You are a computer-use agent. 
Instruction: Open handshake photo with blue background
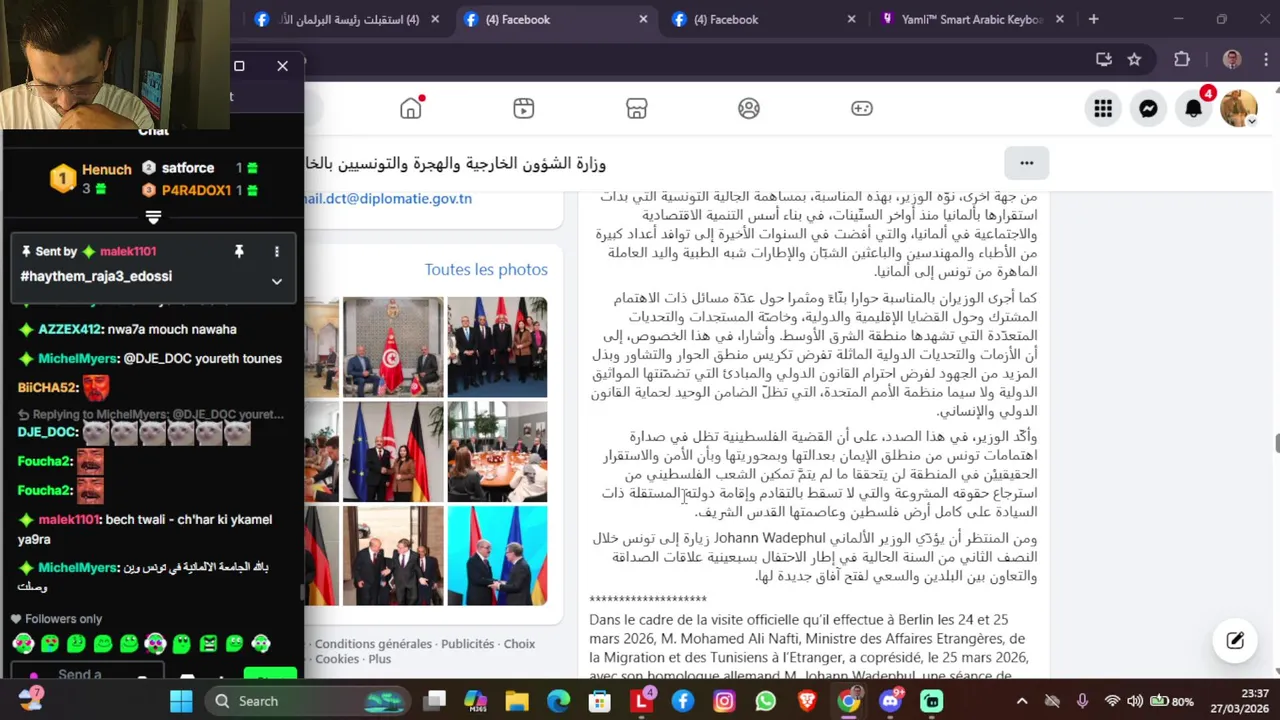point(497,555)
